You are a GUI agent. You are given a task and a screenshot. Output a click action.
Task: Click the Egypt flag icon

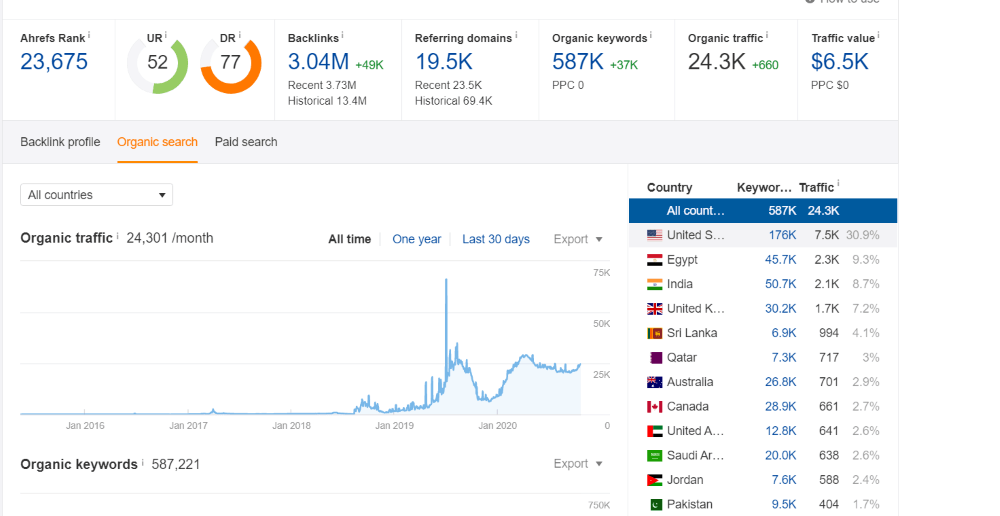pos(655,260)
